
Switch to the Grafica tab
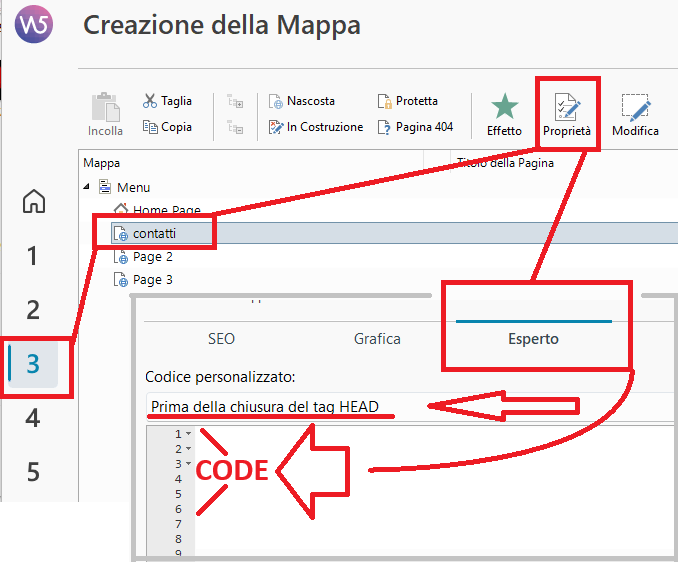point(377,339)
